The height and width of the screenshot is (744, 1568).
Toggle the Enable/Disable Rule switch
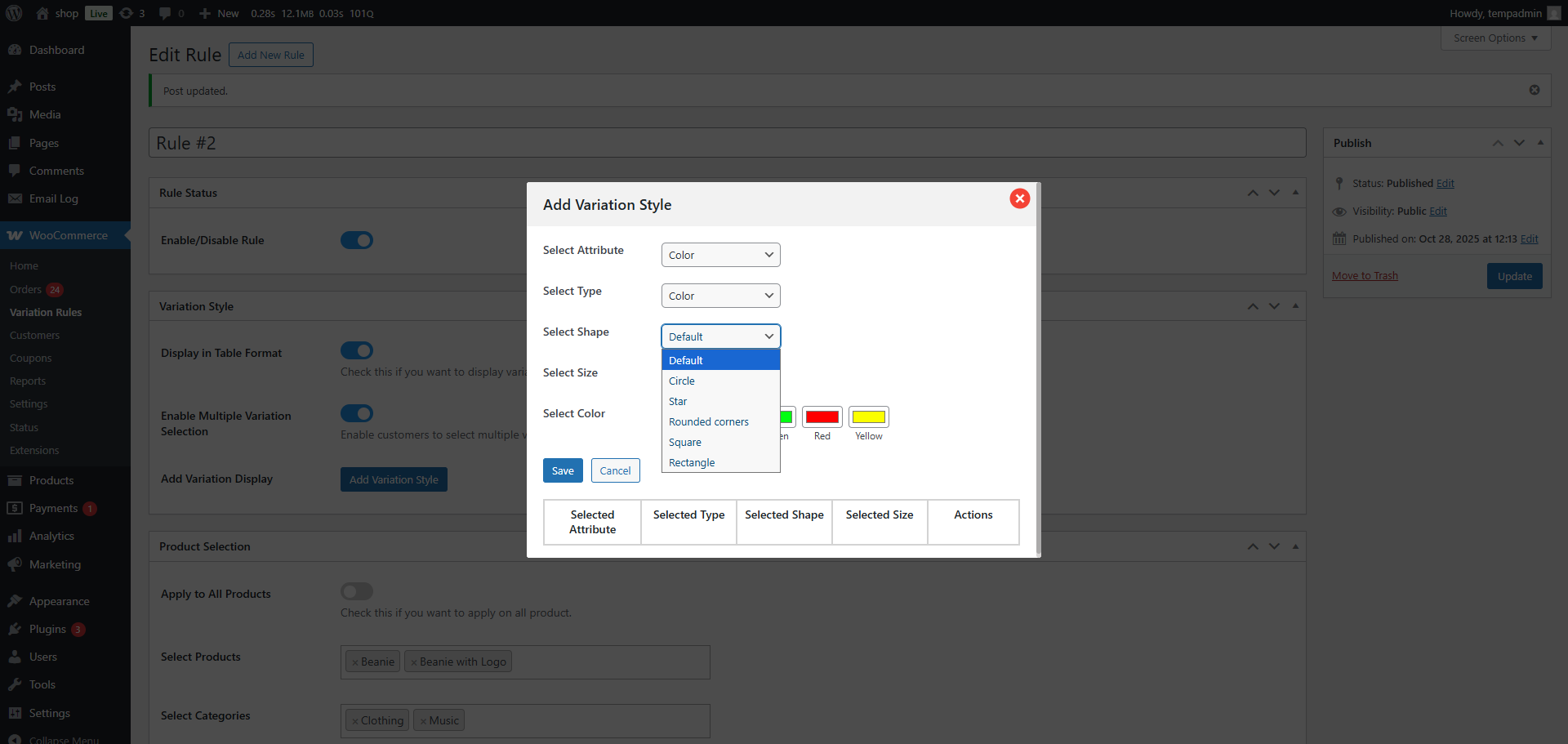point(357,240)
